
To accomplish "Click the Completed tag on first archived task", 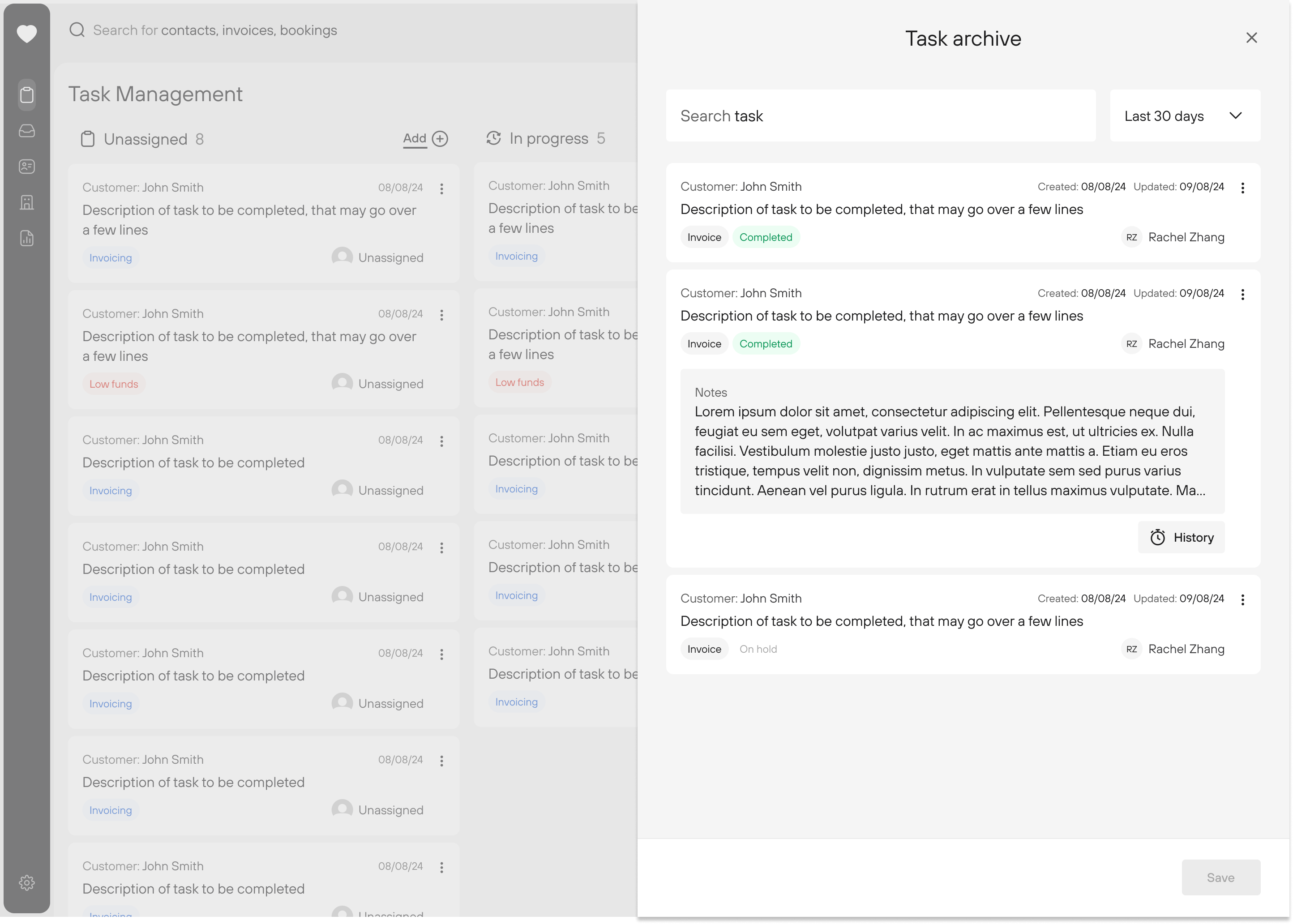I will point(765,237).
